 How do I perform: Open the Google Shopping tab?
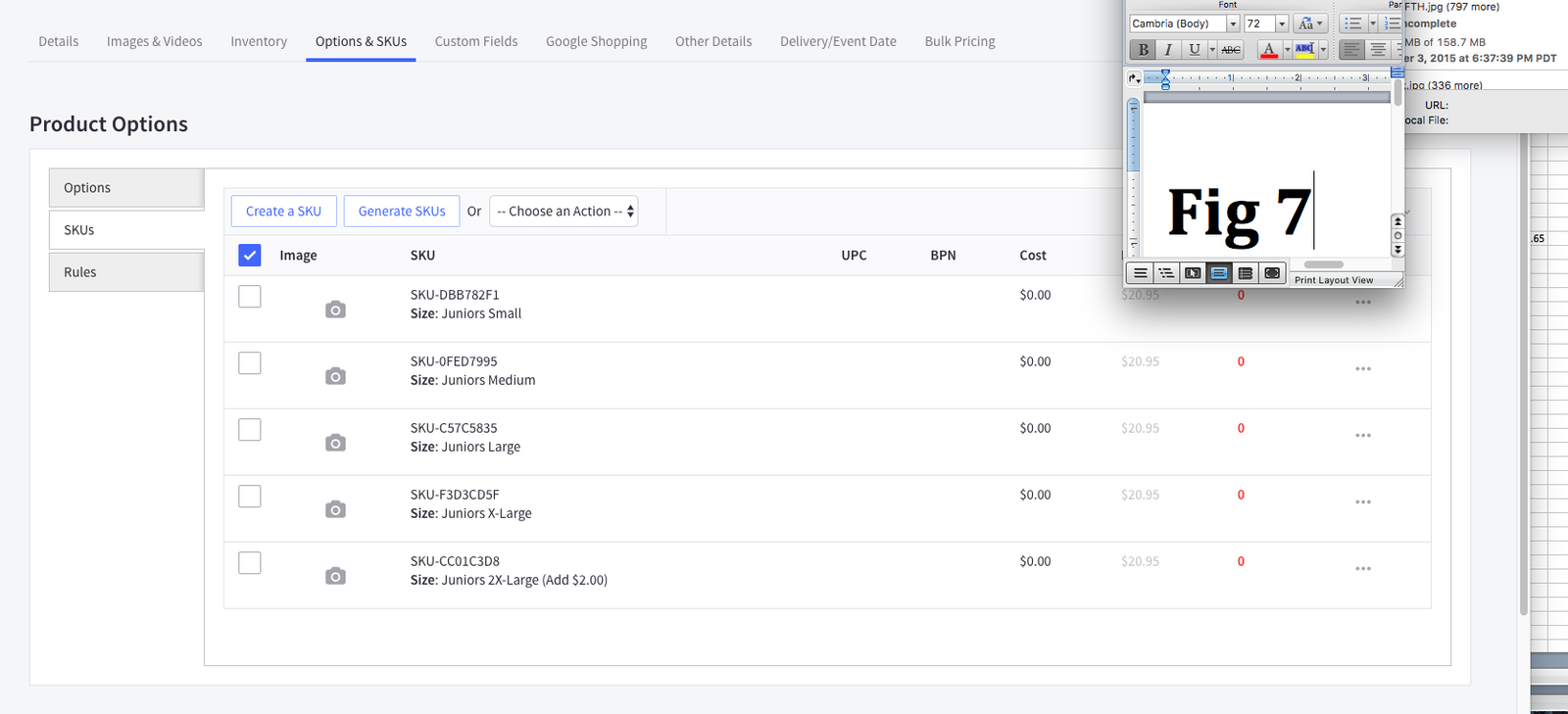coord(597,41)
